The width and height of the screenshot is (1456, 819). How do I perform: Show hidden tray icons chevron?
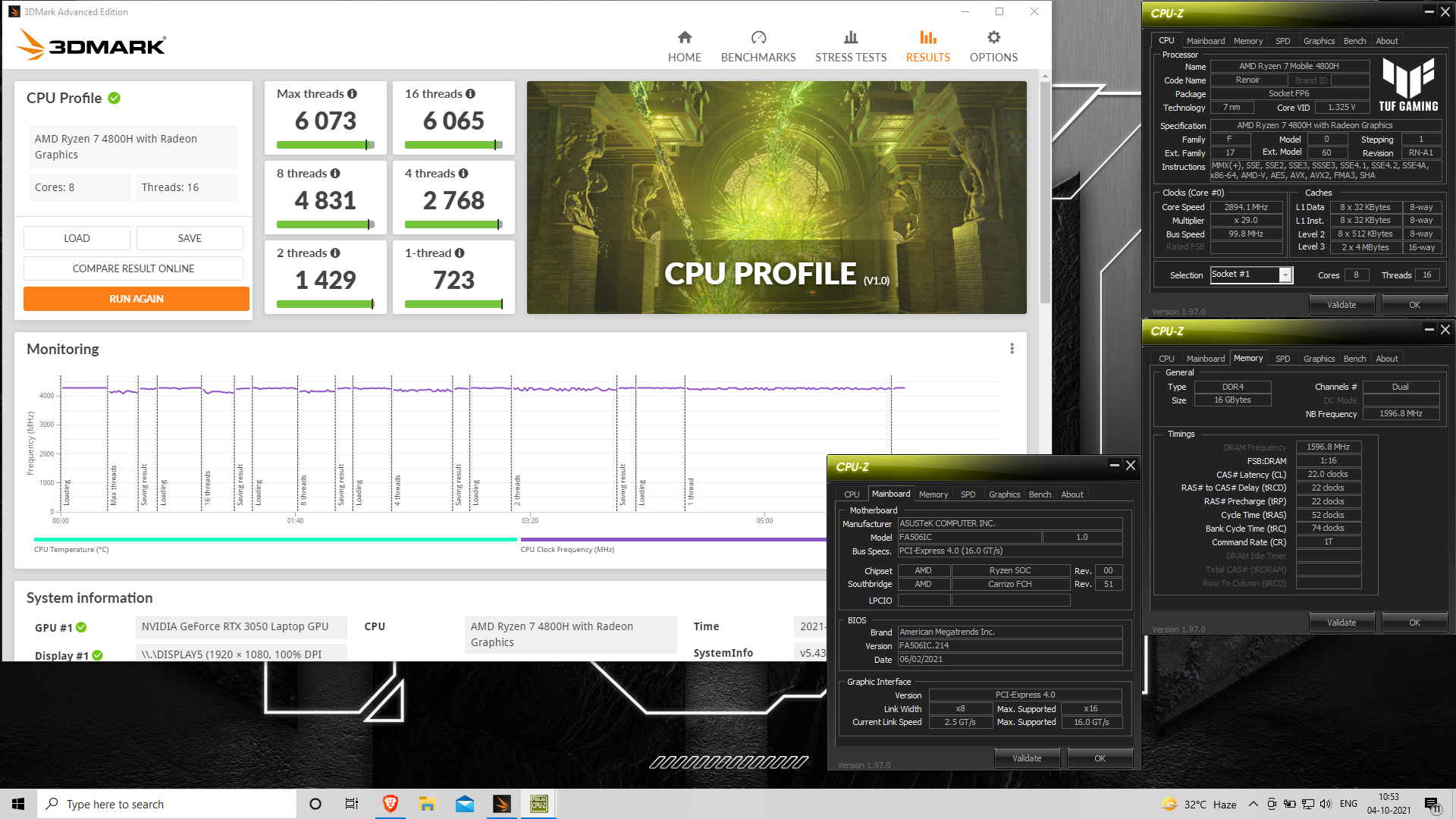pos(1253,804)
